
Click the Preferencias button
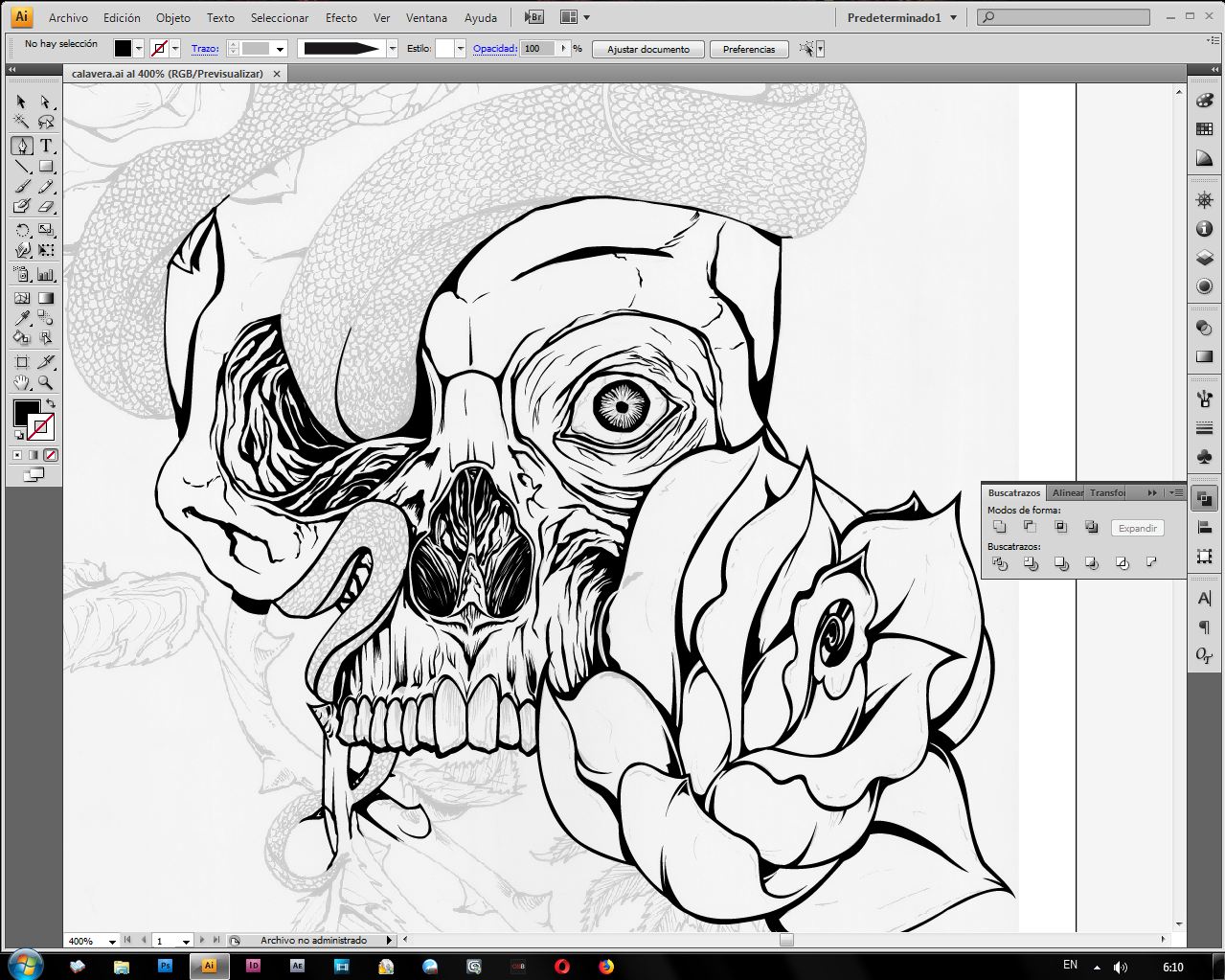[x=748, y=49]
